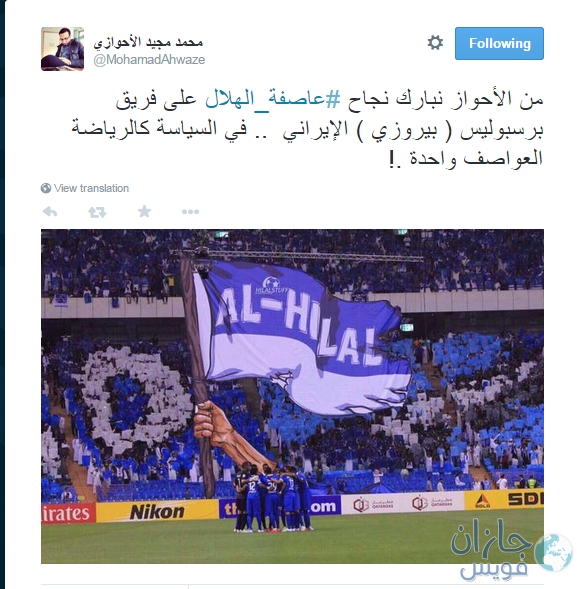Click the globe icon beside View translation
The height and width of the screenshot is (589, 577).
(x=46, y=188)
